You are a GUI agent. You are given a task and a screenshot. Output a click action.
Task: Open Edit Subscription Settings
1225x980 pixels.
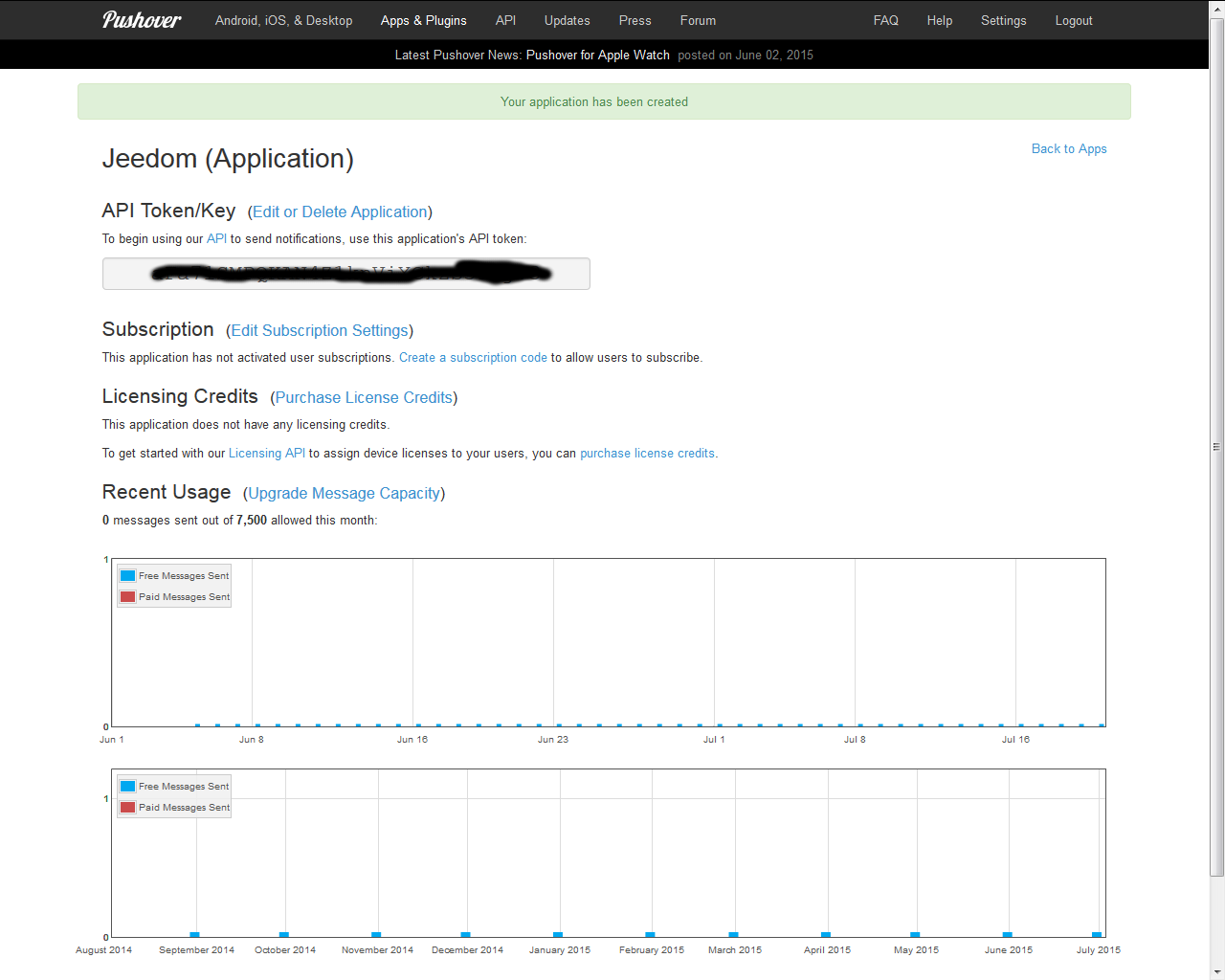(x=320, y=330)
